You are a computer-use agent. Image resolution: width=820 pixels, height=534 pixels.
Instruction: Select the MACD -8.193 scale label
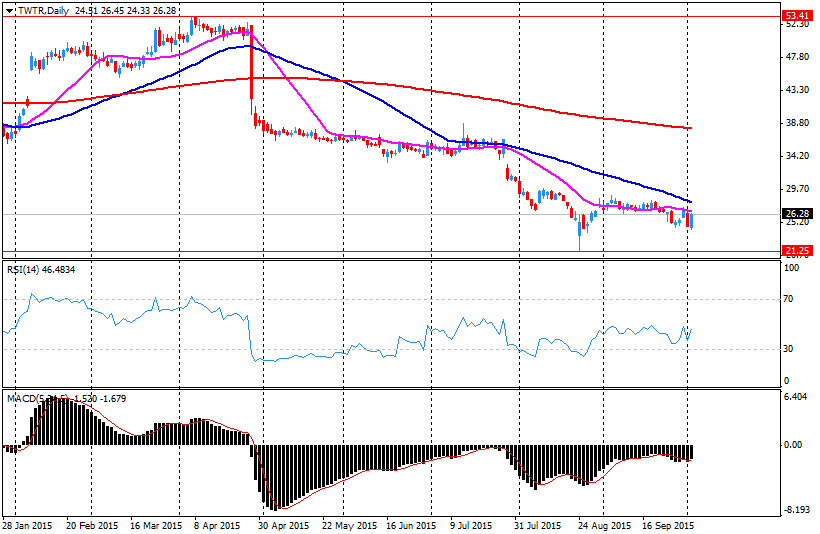[x=796, y=509]
